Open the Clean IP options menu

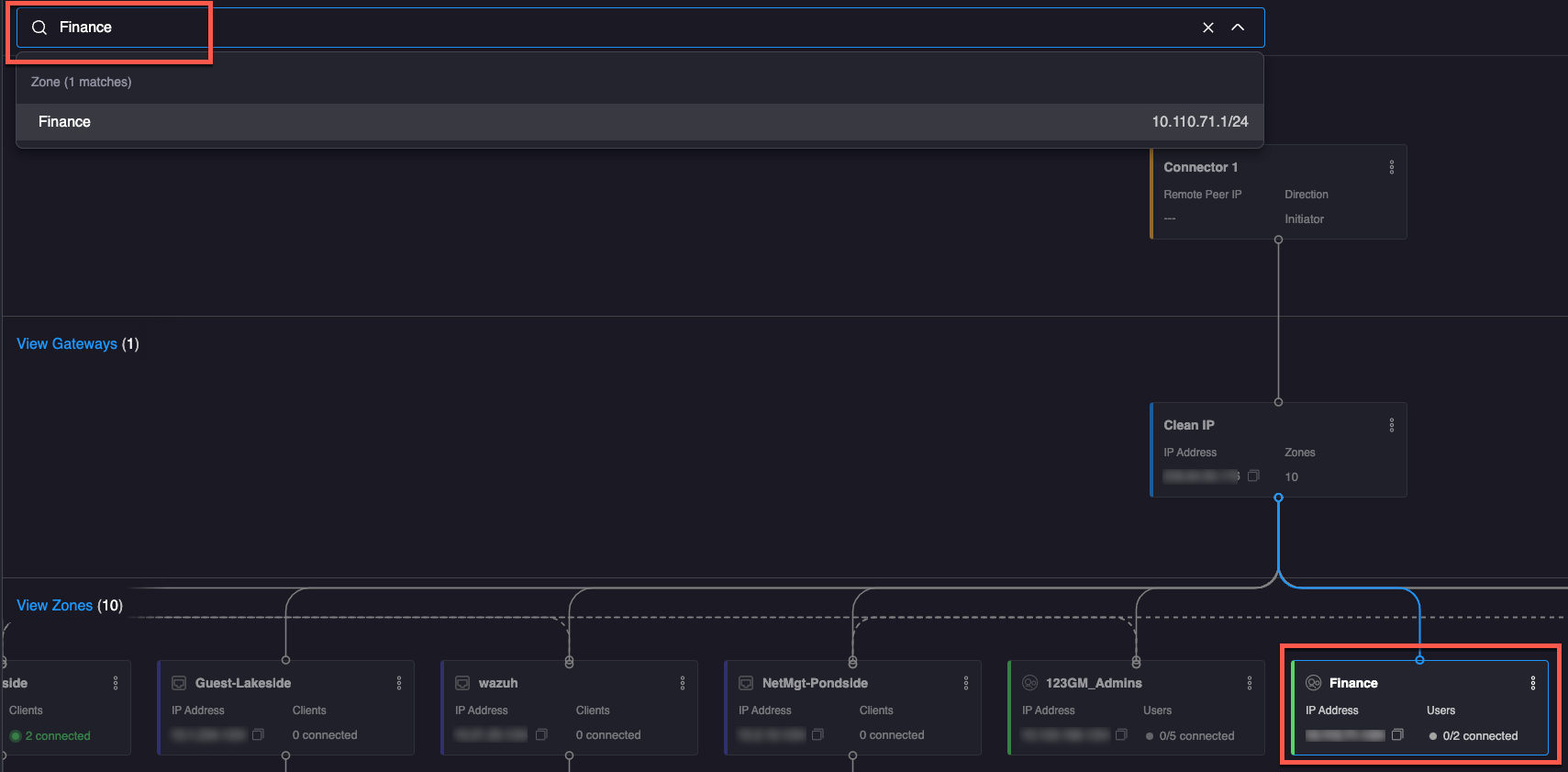[x=1391, y=425]
